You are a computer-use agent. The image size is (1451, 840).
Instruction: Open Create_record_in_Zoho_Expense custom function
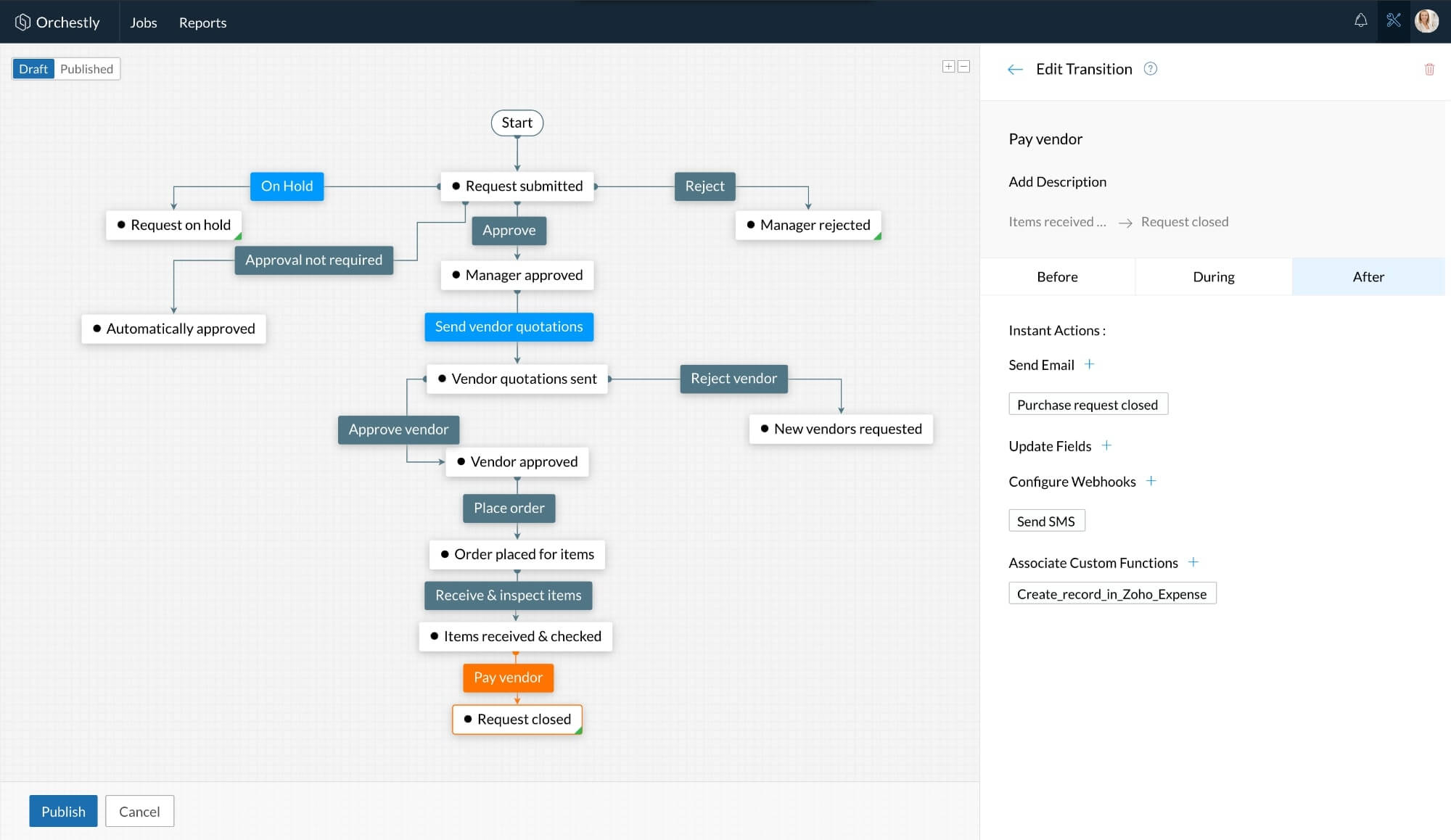pos(1112,593)
